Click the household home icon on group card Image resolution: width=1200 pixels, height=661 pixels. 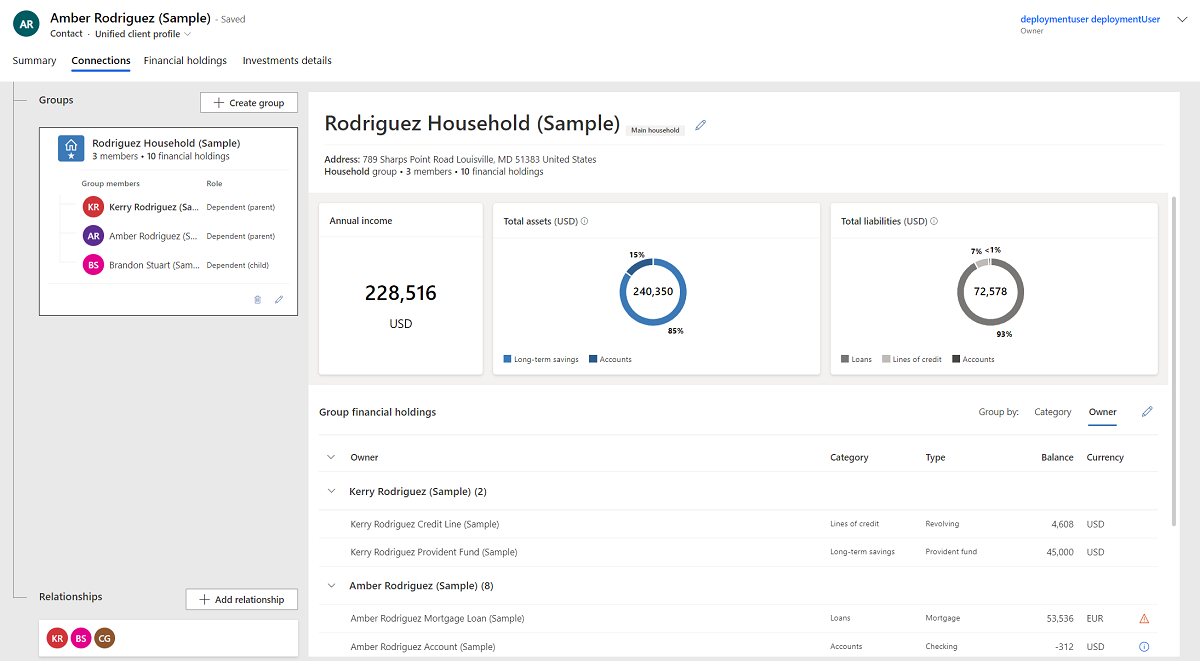70,149
